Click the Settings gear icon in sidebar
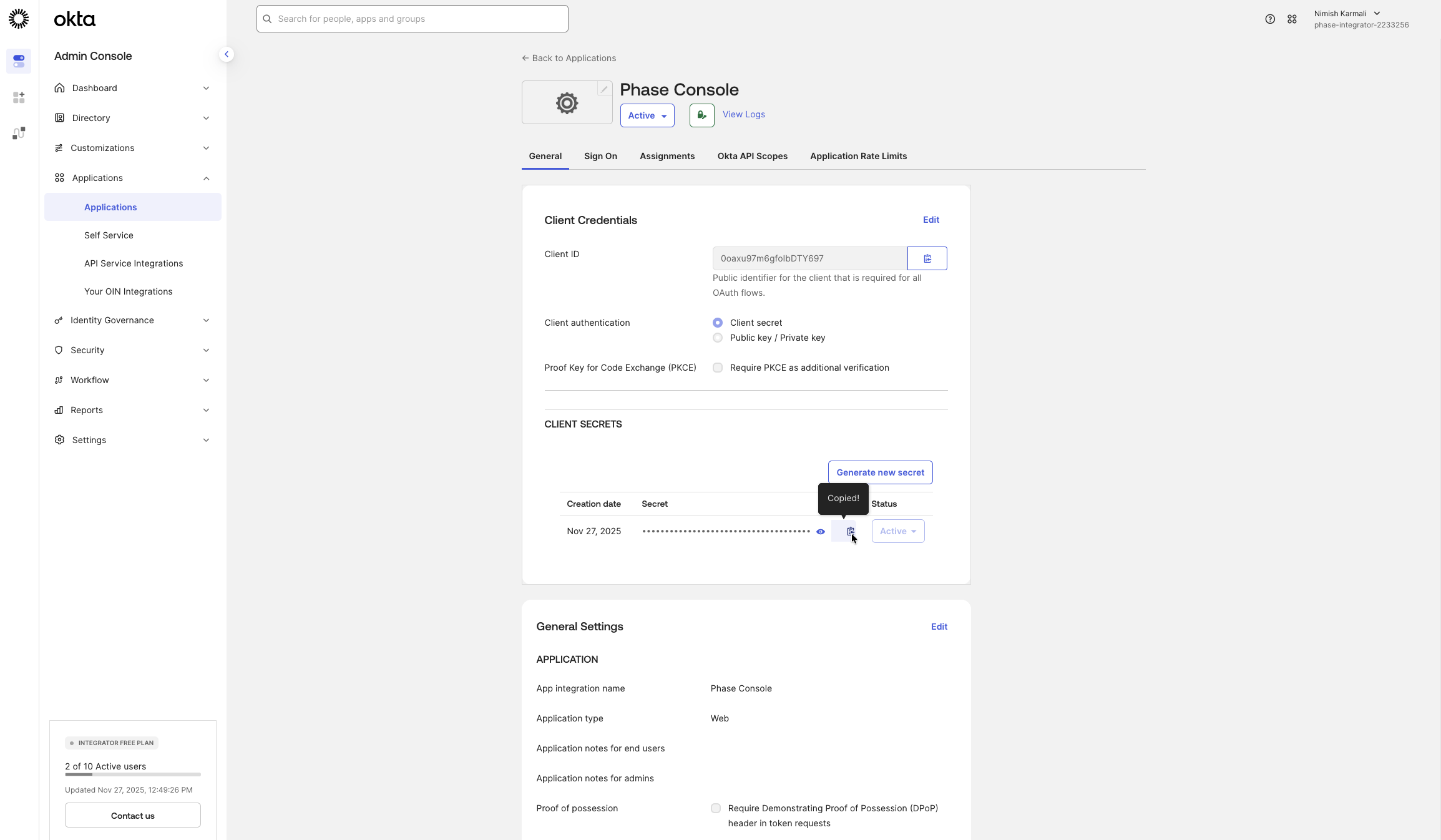The image size is (1441, 840). click(x=59, y=440)
